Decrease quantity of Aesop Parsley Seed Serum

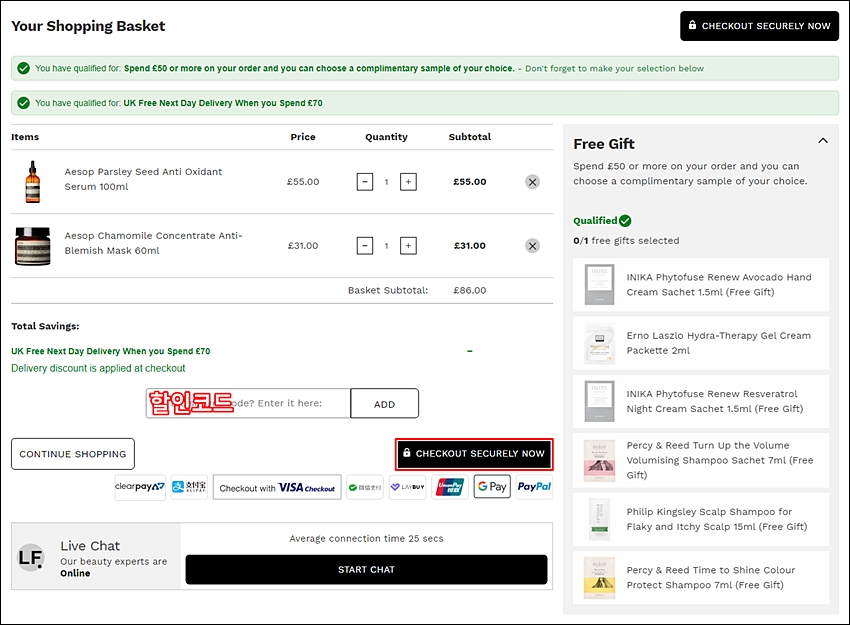365,182
